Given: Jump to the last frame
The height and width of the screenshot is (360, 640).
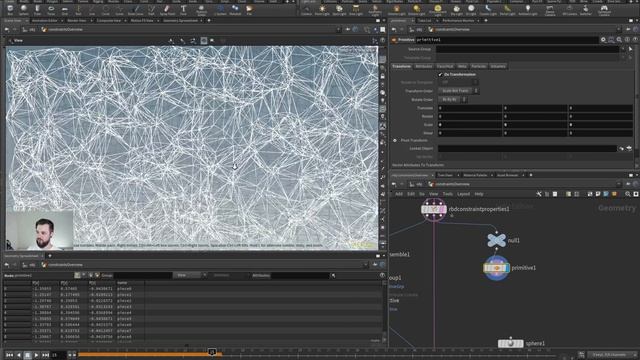Looking at the screenshot, I should coord(45,355).
